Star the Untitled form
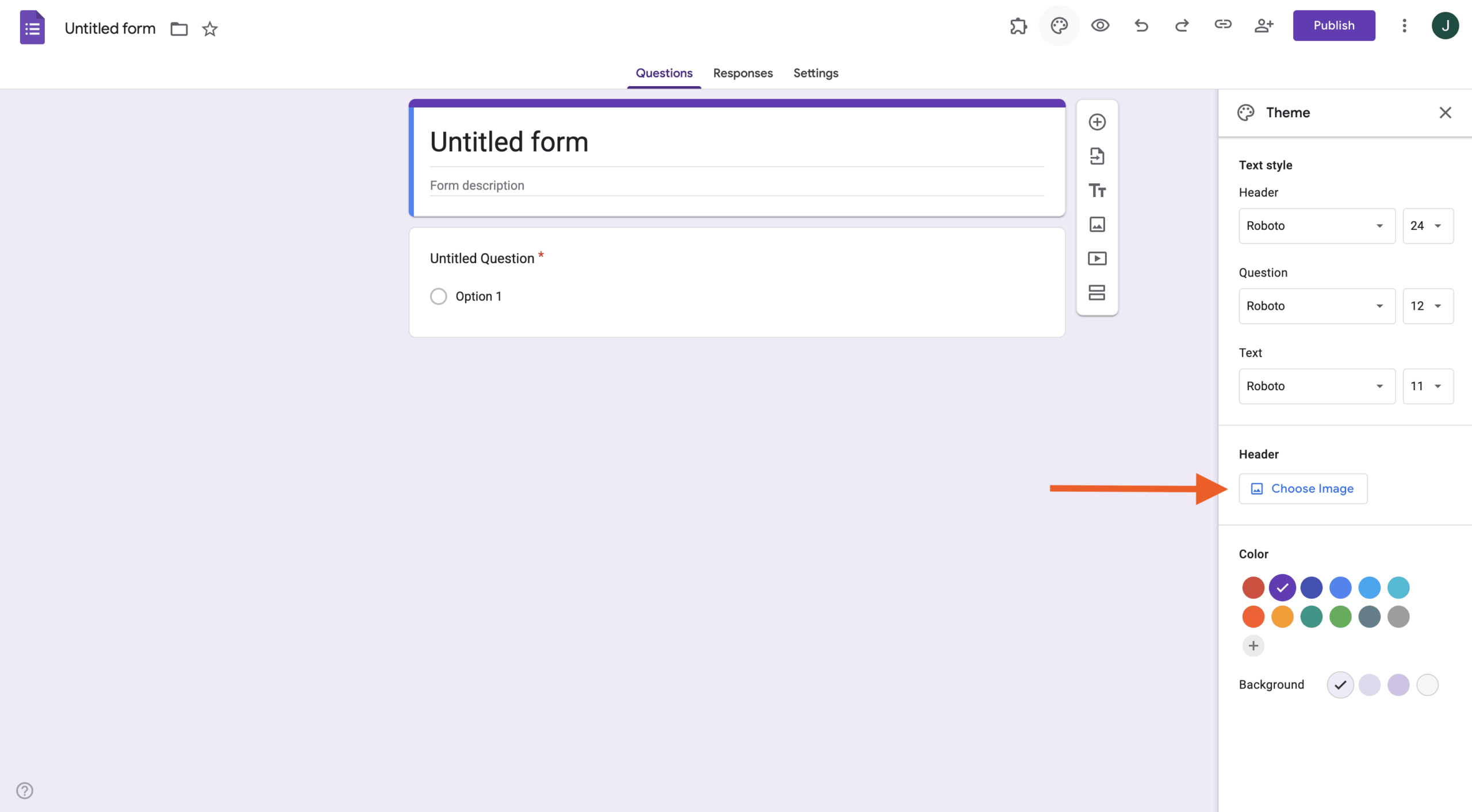The width and height of the screenshot is (1472, 812). [210, 29]
